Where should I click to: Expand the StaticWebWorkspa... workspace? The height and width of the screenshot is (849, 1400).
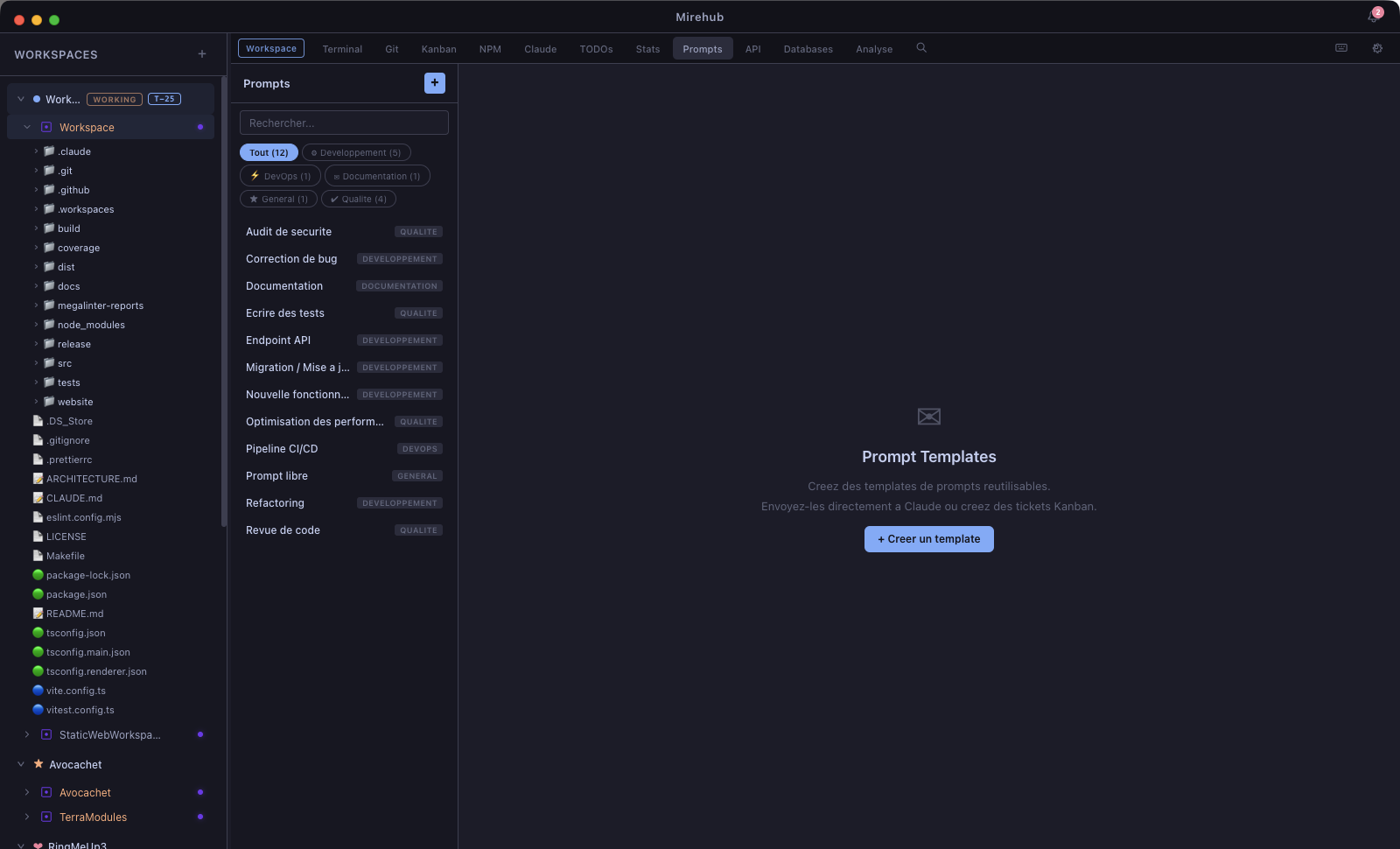(x=27, y=735)
